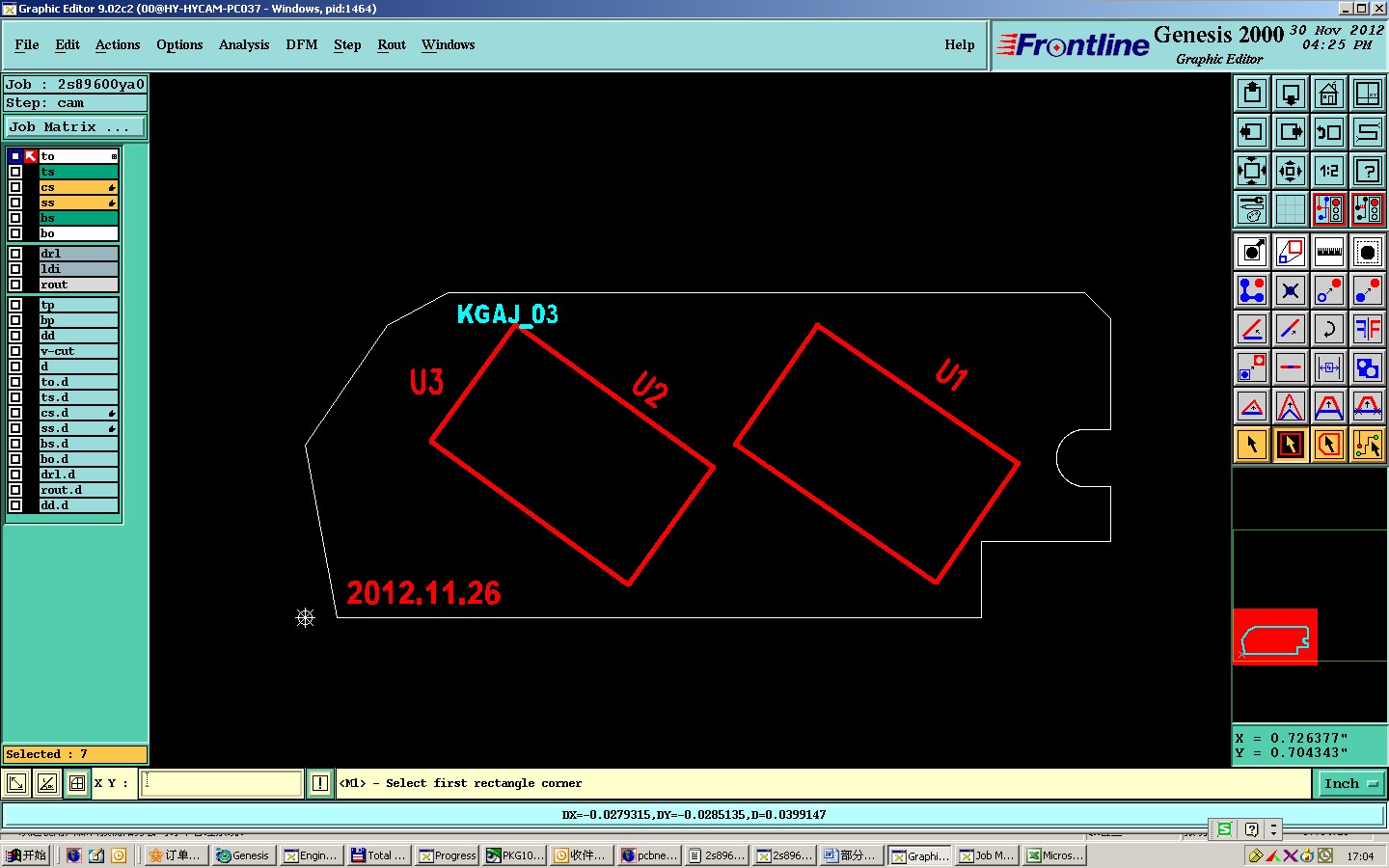Click the overlapping blue shapes icon

click(1368, 367)
